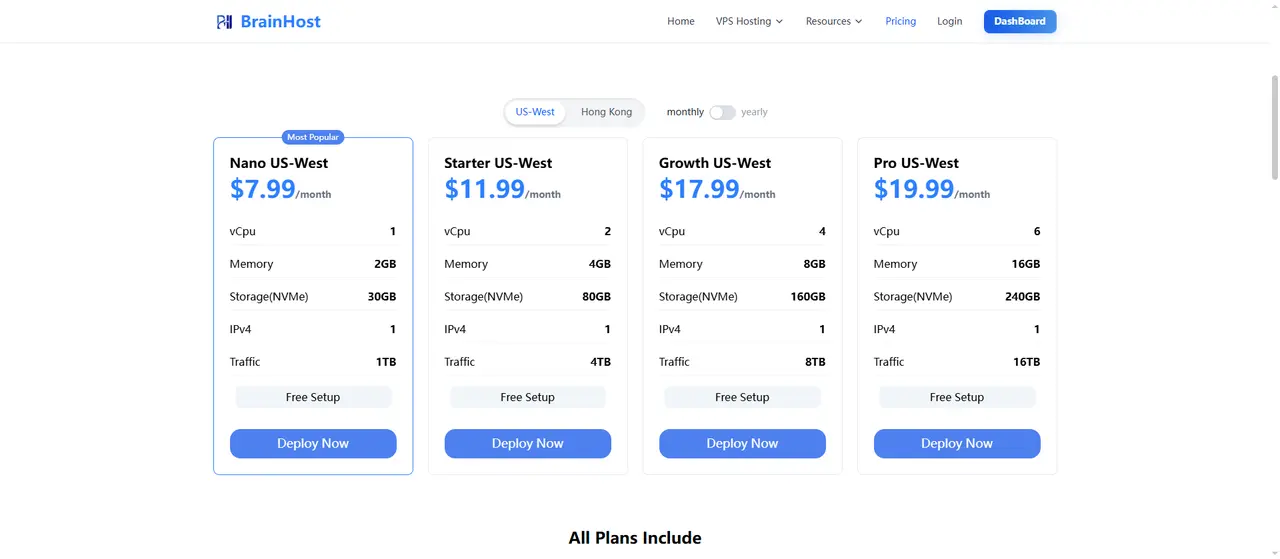Screen dimensions: 1280x559
Task: Select the Growth US-West plan title
Action: point(715,163)
